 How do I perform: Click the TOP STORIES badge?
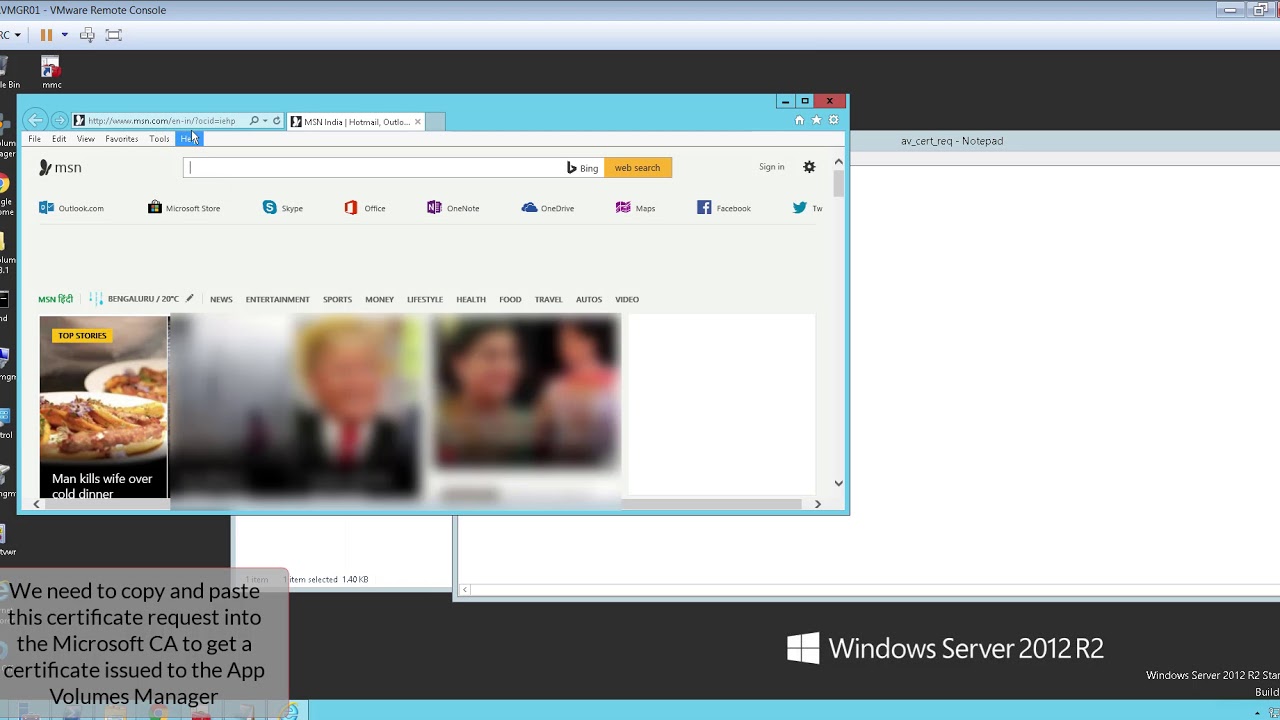(82, 336)
